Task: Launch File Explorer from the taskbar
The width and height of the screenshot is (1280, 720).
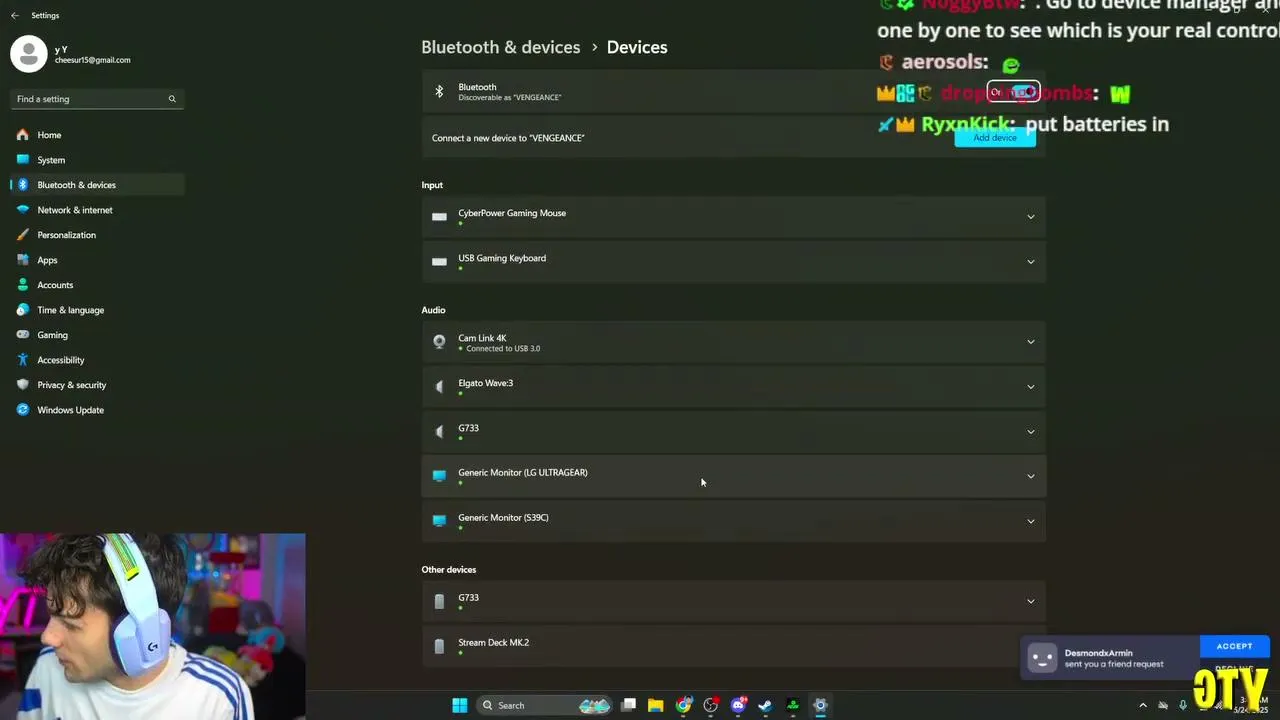Action: (x=655, y=705)
